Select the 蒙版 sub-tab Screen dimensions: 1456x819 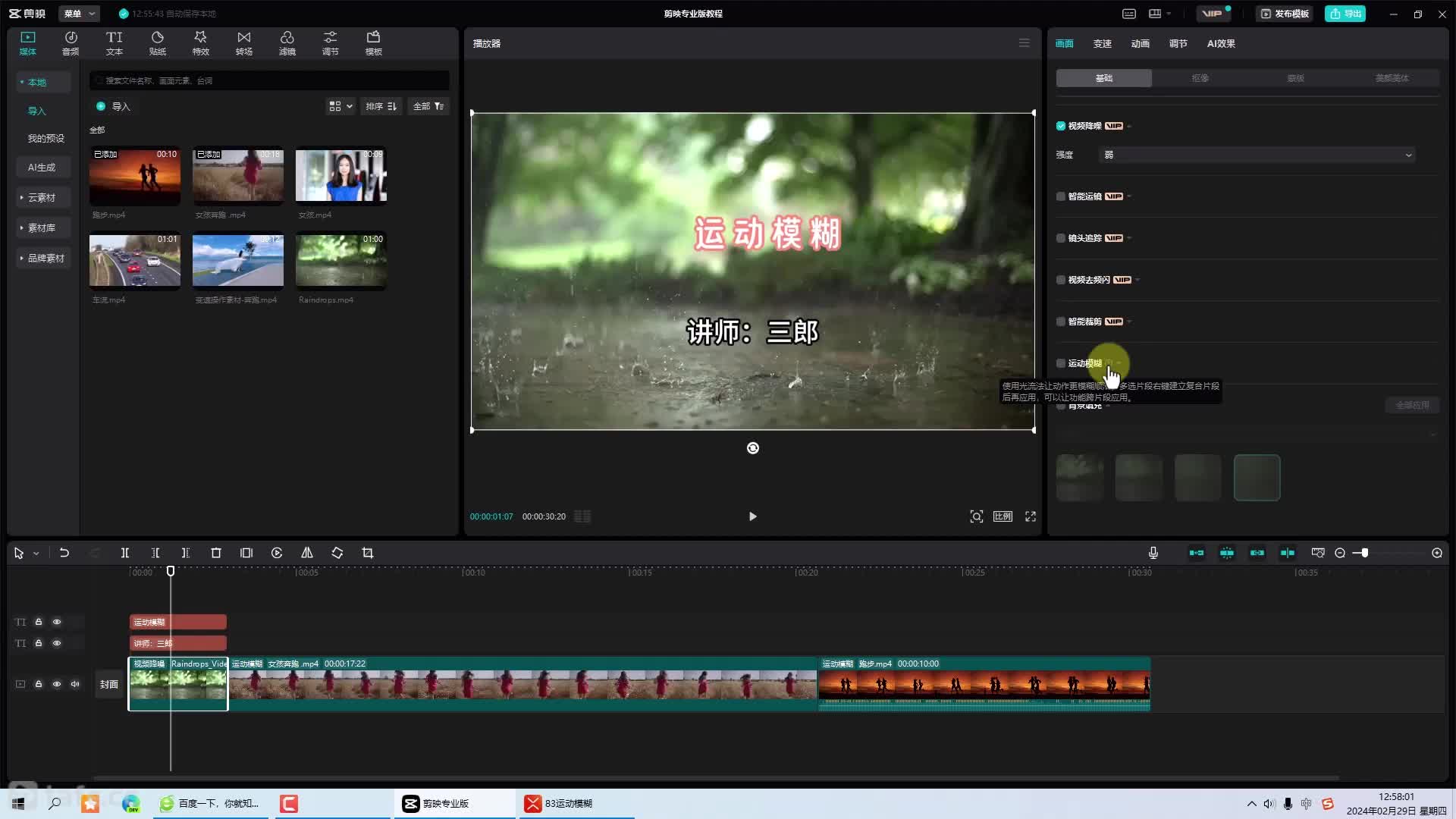[1295, 78]
